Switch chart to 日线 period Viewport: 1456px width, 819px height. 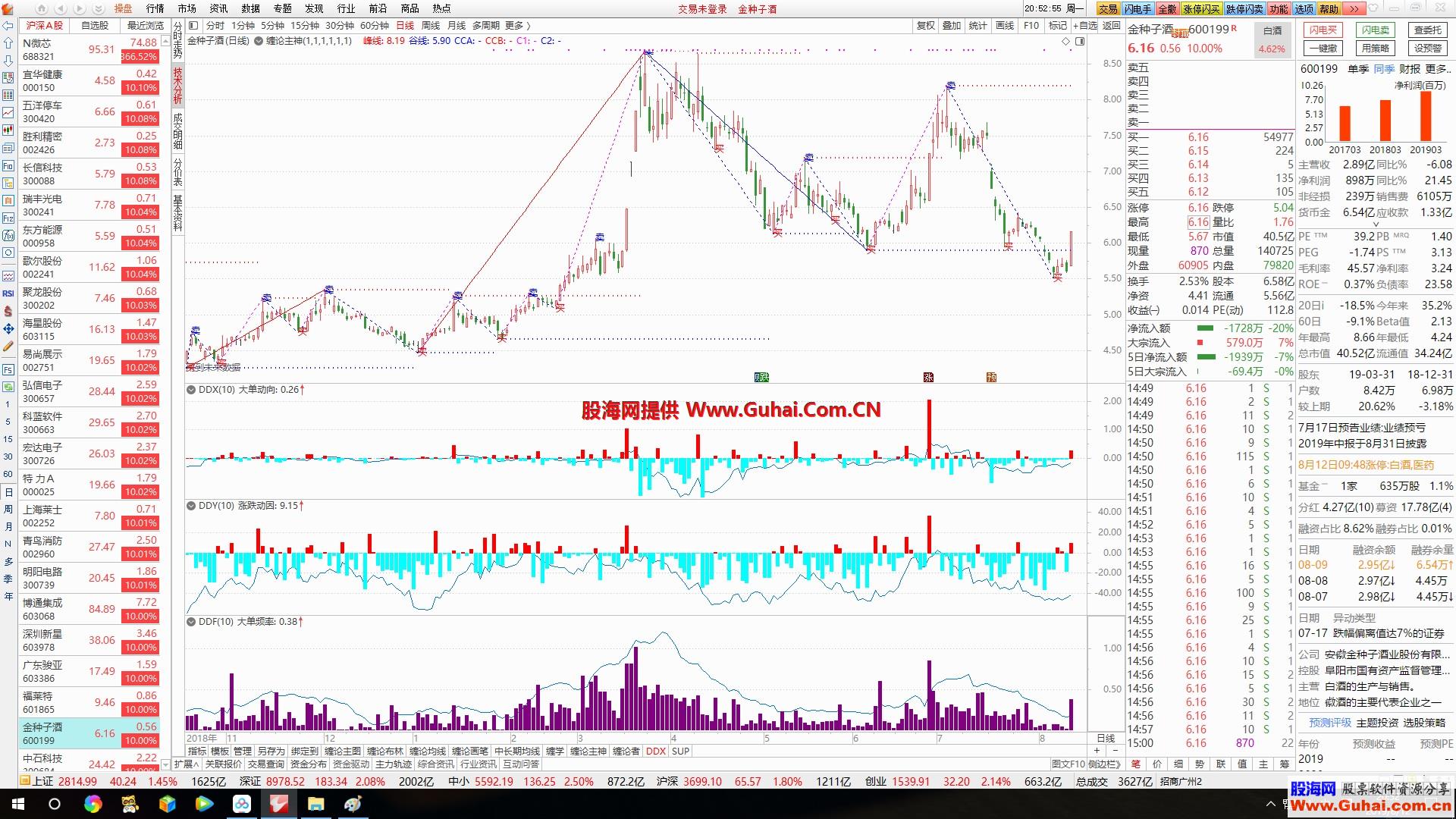pos(405,26)
